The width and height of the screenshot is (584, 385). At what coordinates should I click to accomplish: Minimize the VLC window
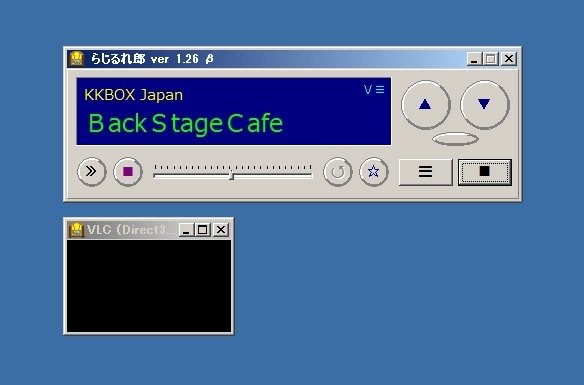pyautogui.click(x=186, y=230)
